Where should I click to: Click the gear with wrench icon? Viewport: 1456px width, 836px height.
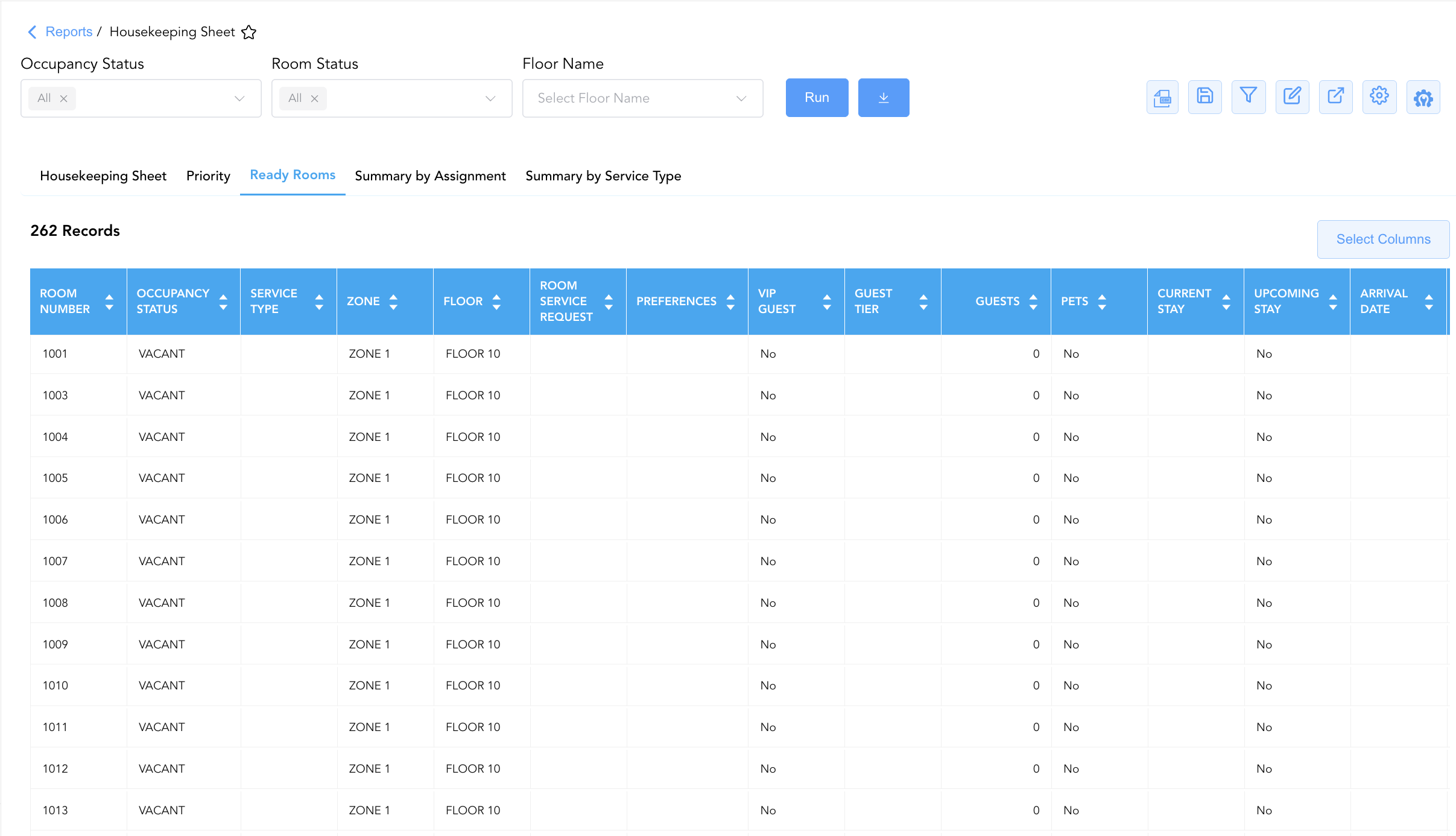pyautogui.click(x=1423, y=97)
